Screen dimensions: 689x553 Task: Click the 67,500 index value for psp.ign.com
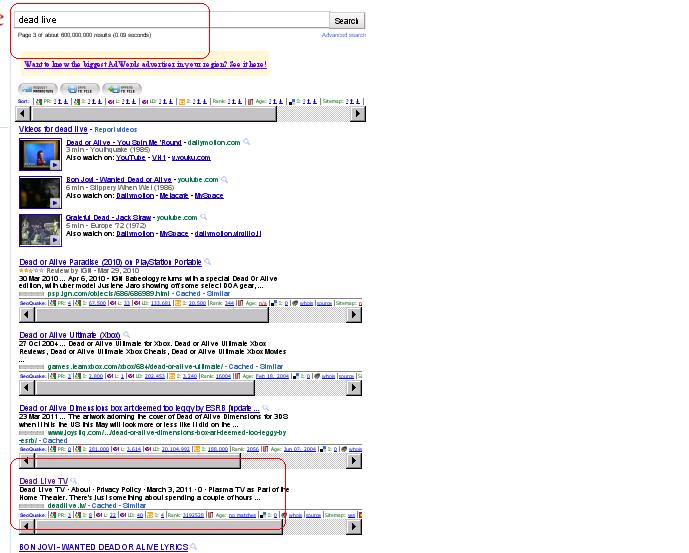coord(97,303)
